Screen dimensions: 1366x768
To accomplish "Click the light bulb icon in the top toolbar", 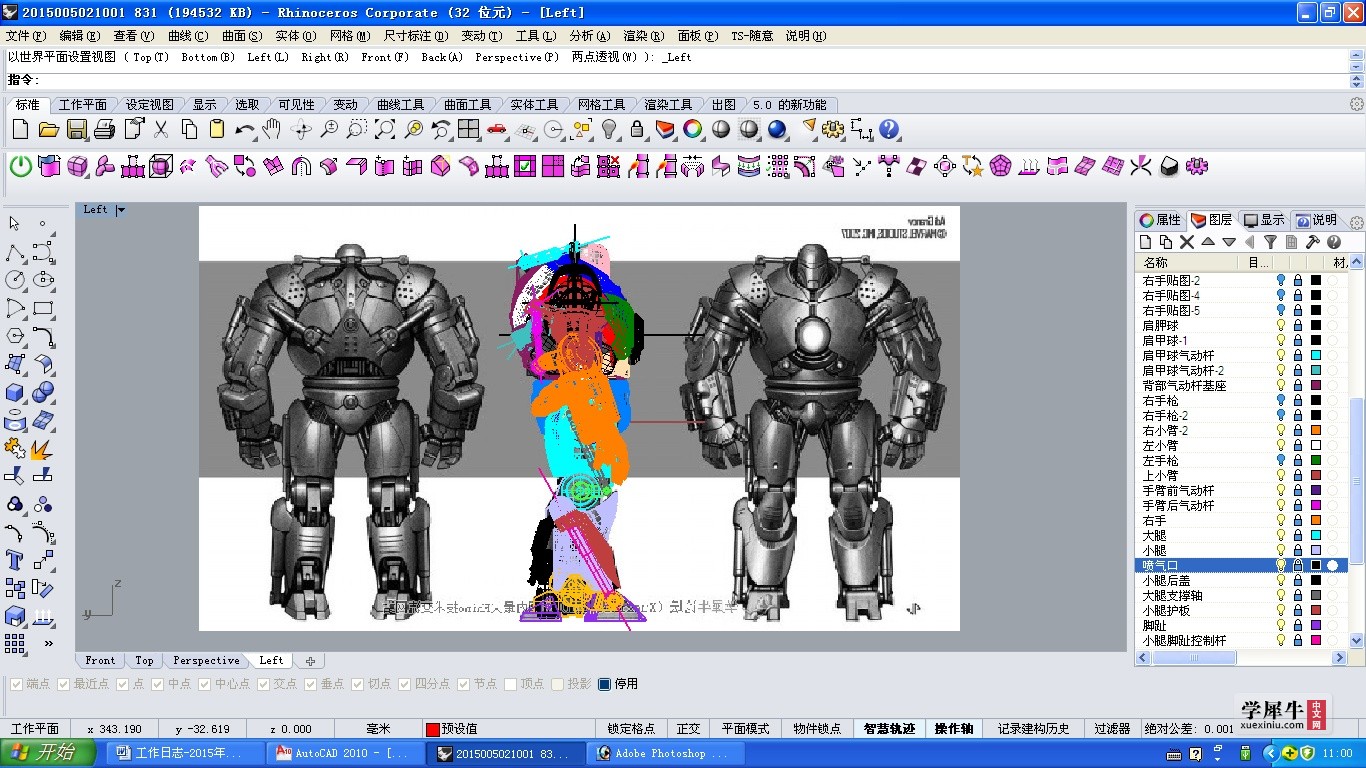I will 609,129.
